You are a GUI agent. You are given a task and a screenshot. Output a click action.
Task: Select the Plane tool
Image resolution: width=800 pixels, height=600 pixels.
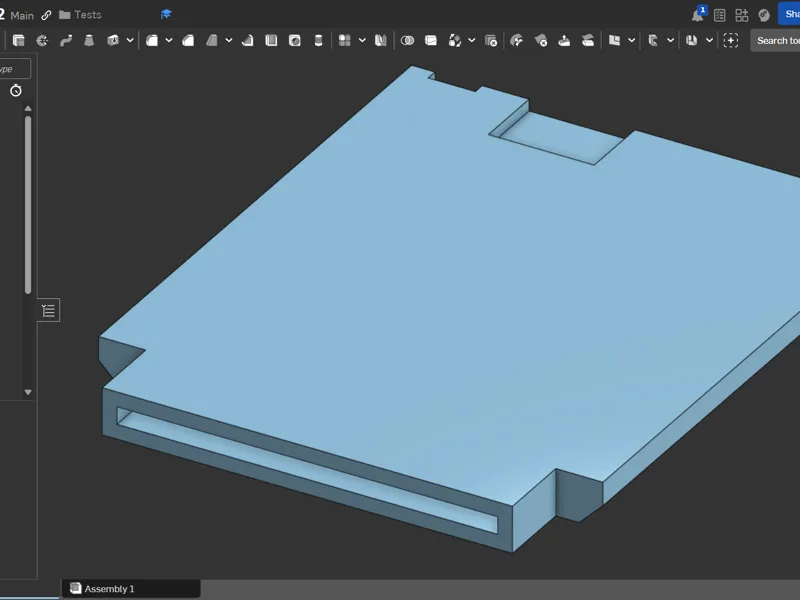coord(614,40)
